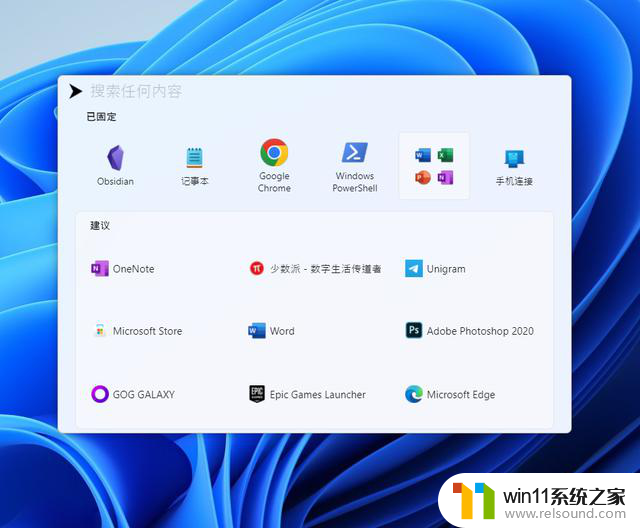Click the Epic Games Launcher icon
640x528 pixels.
(257, 394)
